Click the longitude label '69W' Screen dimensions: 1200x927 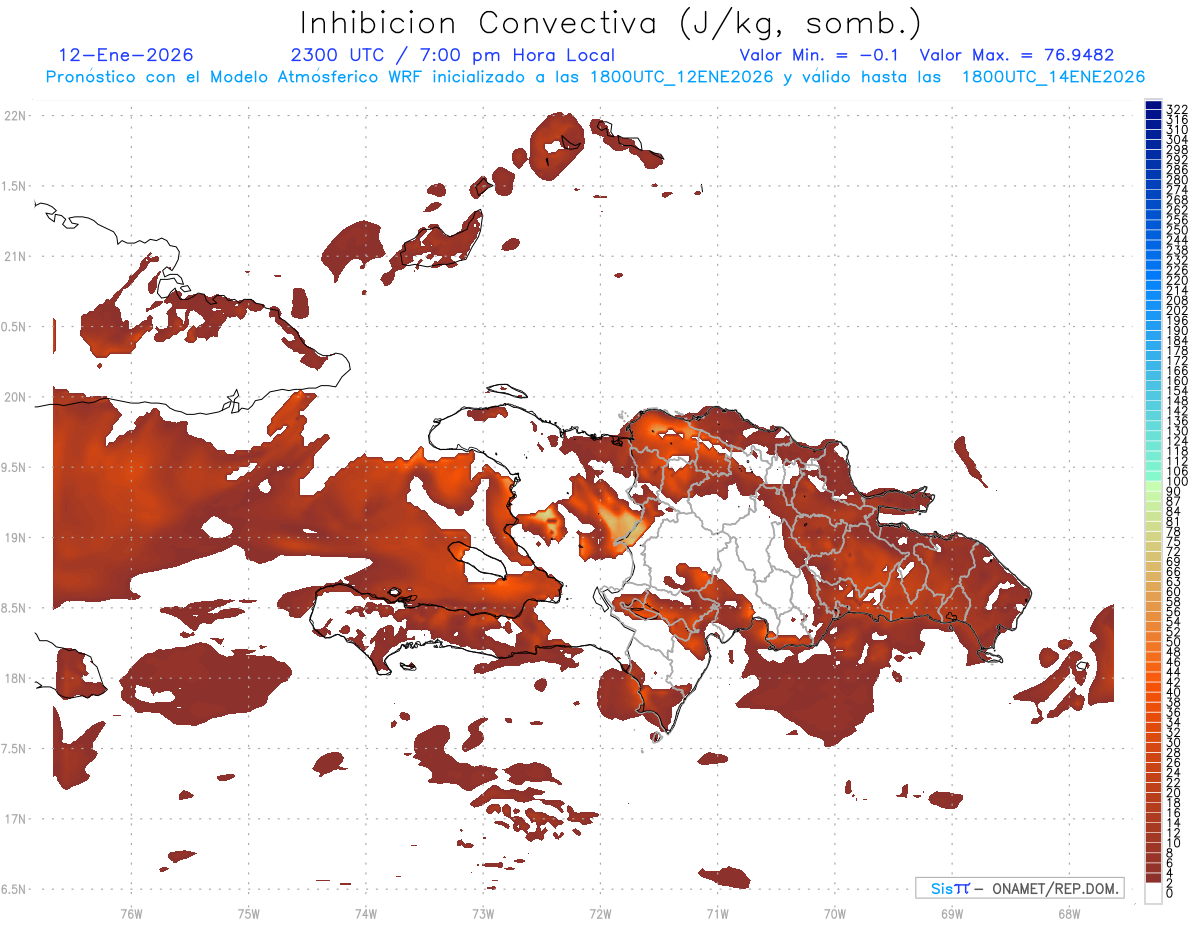(952, 913)
